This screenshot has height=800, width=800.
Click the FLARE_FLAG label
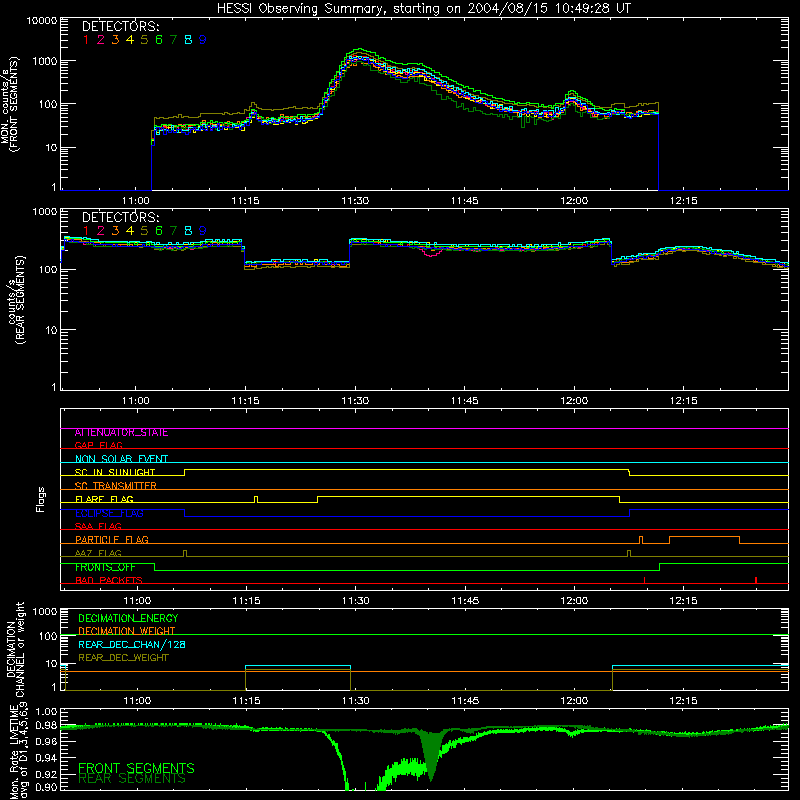pyautogui.click(x=104, y=499)
